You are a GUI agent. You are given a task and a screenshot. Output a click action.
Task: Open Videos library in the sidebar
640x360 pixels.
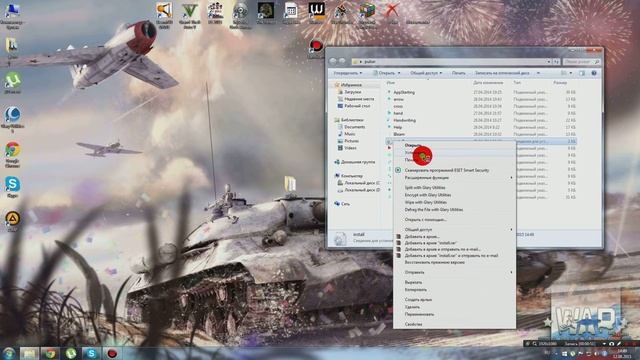coord(350,148)
